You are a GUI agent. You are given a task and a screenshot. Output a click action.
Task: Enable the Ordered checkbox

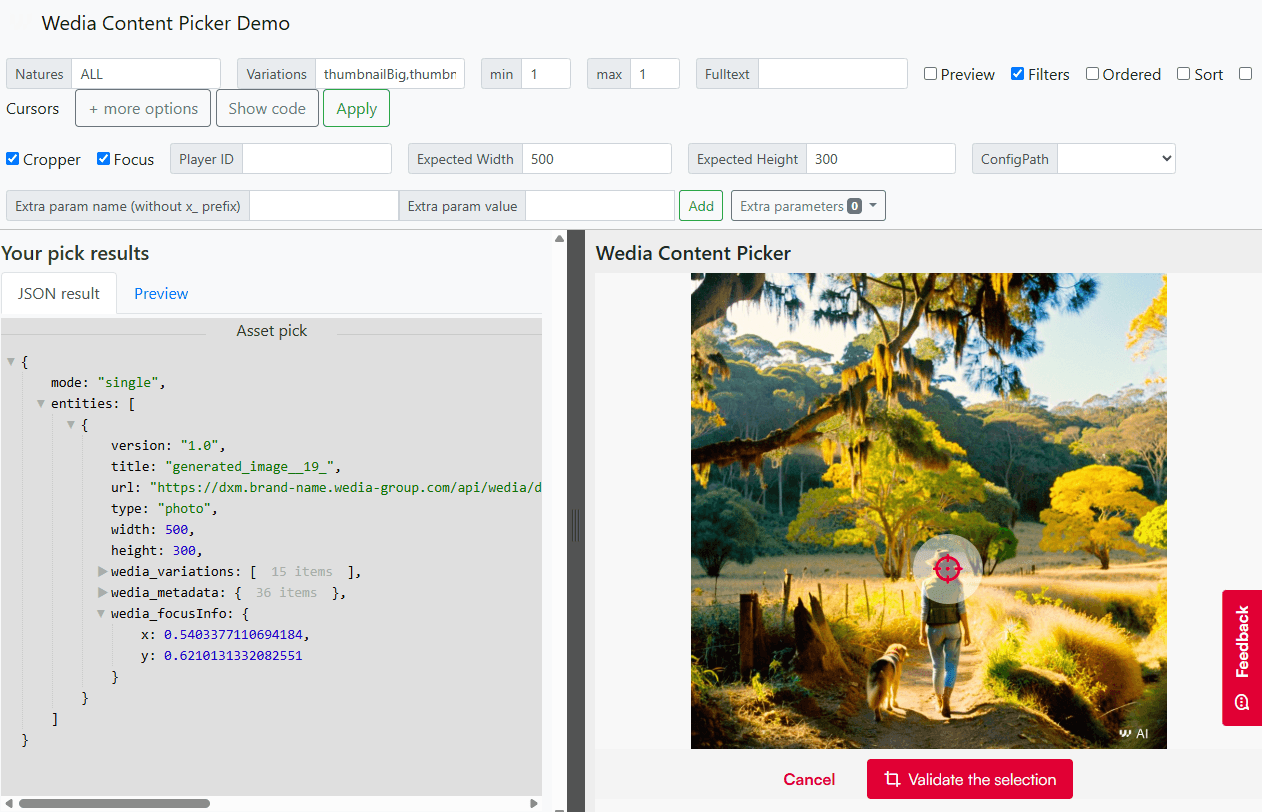click(x=1092, y=73)
